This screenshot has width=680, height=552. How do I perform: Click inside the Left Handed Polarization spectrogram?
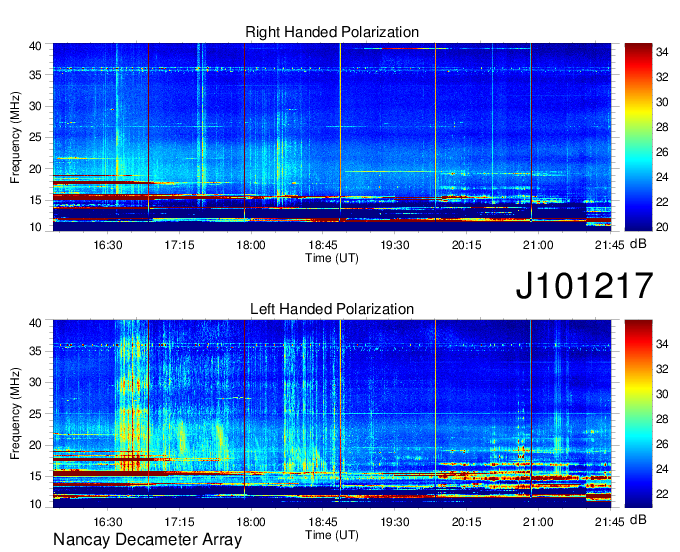(332, 414)
